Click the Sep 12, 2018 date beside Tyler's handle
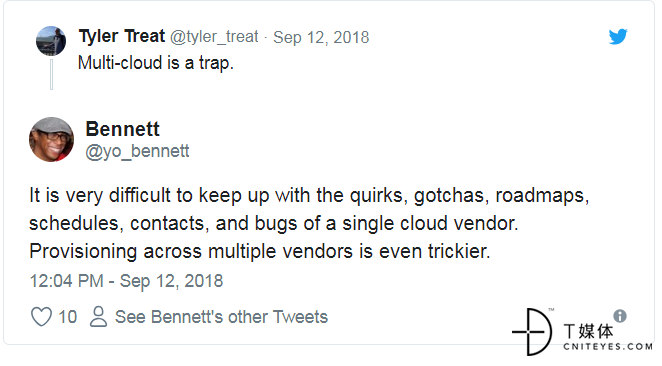This screenshot has height=366, width=662. 321,38
